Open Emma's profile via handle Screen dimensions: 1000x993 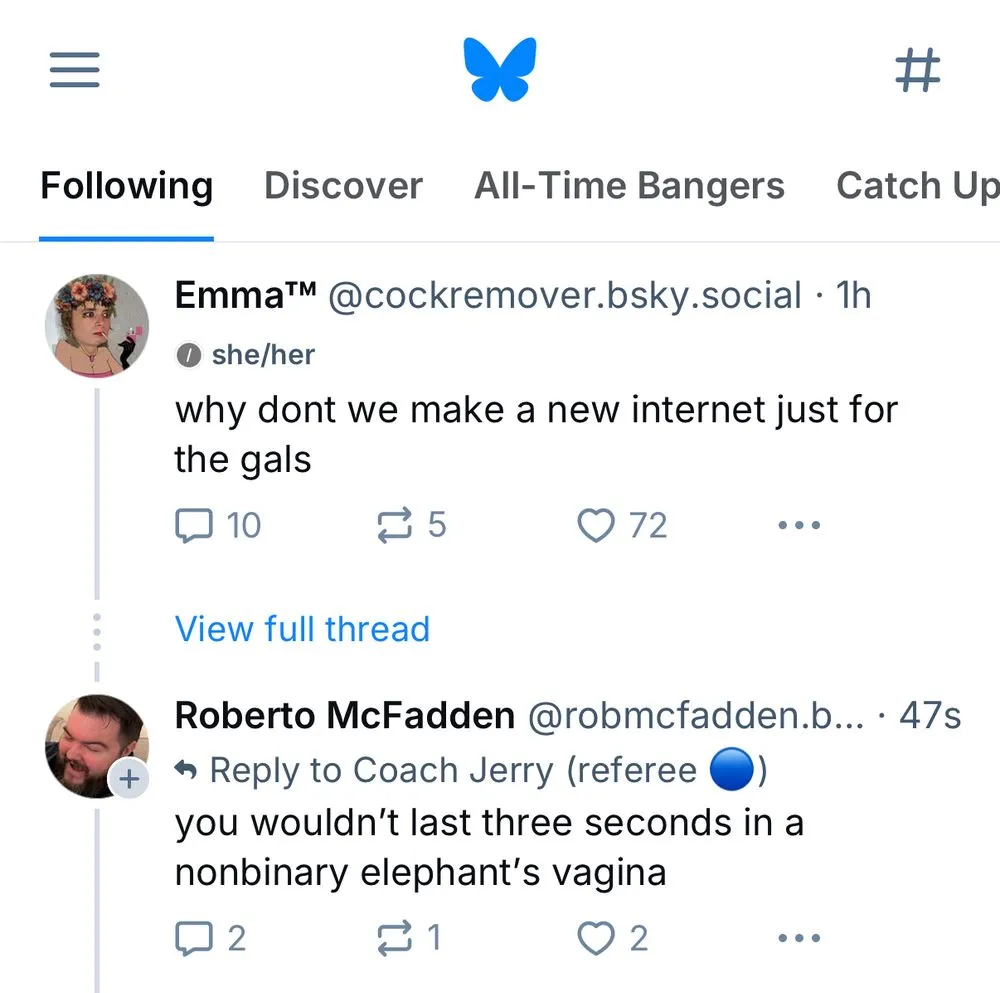point(564,296)
